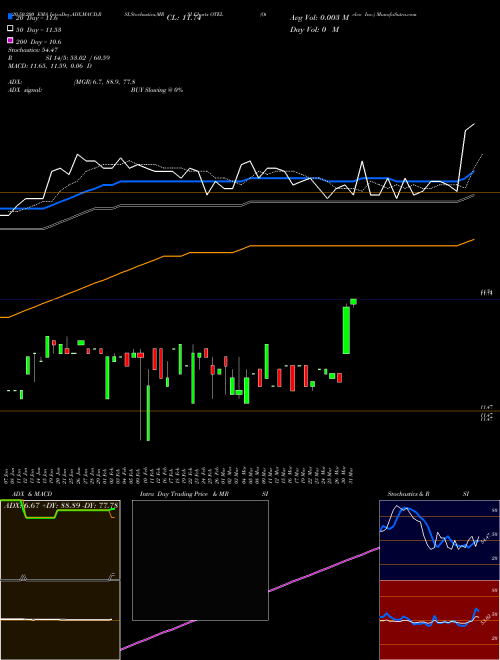This screenshot has width=500, height=660.
Task: Click the ADX & MACD indicator chart
Action: (x=60, y=579)
